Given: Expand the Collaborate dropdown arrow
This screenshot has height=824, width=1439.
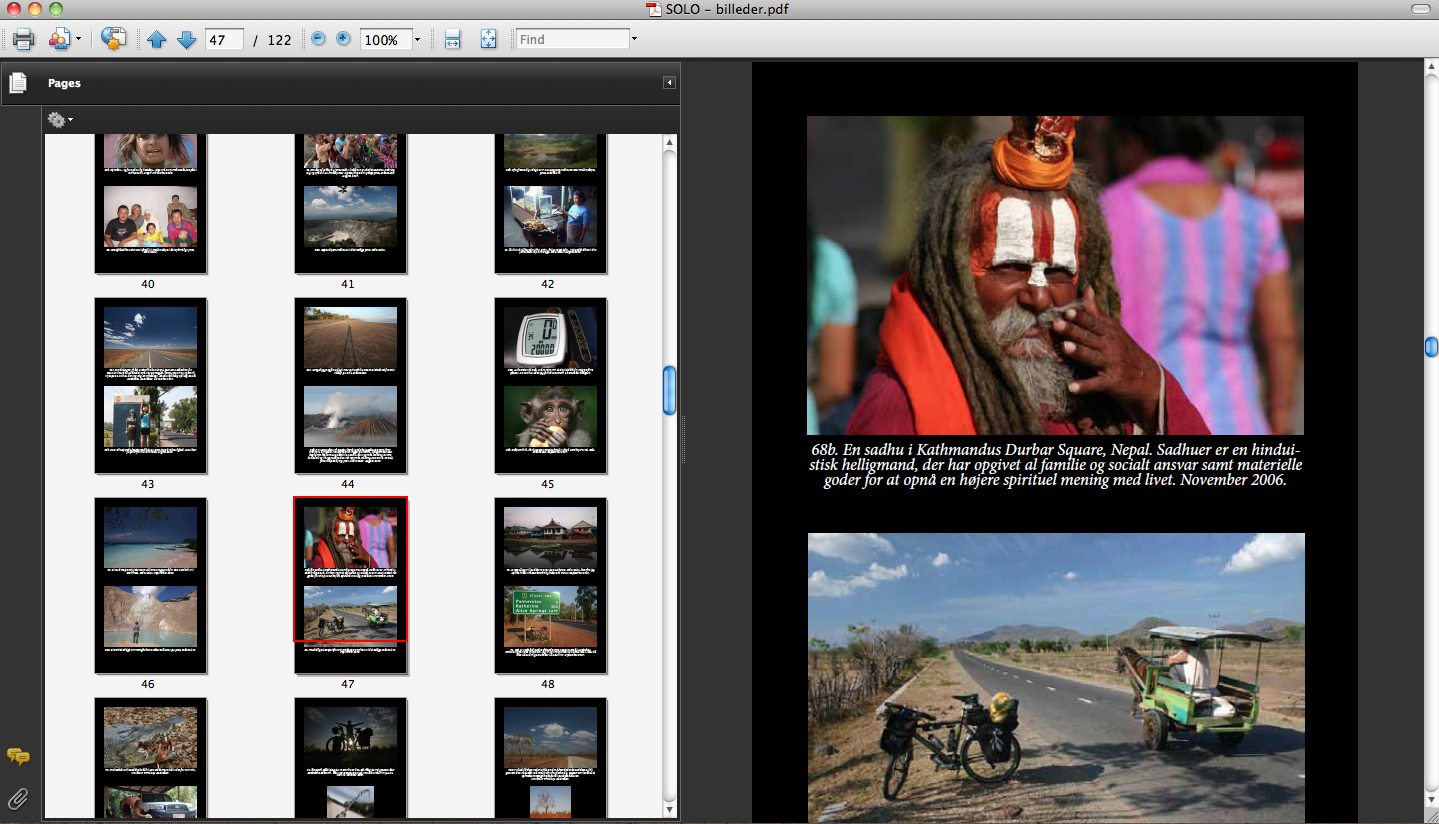Looking at the screenshot, I should 78,40.
